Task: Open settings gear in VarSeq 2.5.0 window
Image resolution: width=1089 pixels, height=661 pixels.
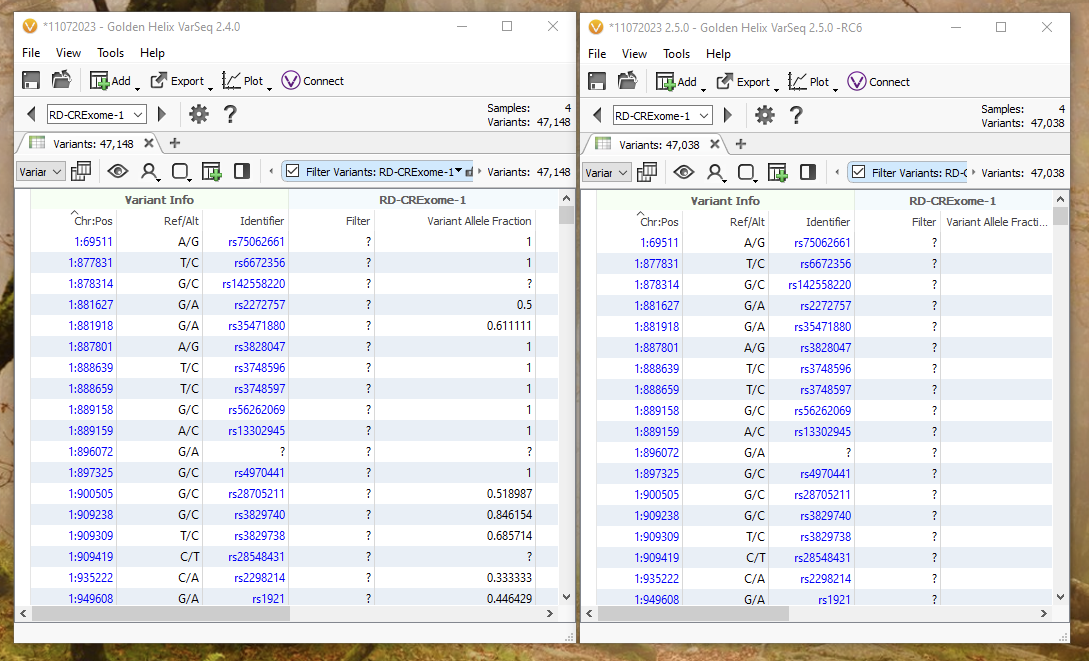Action: [765, 115]
